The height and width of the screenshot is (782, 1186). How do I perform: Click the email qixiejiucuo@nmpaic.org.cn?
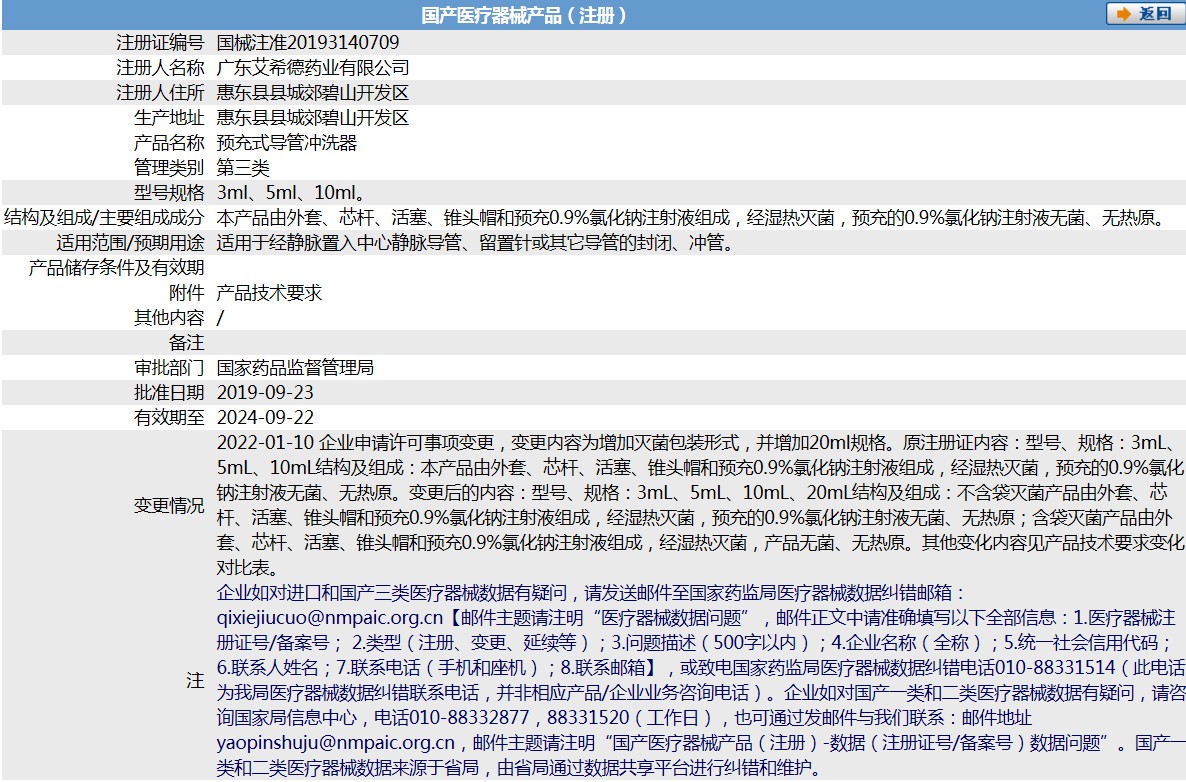[330, 618]
